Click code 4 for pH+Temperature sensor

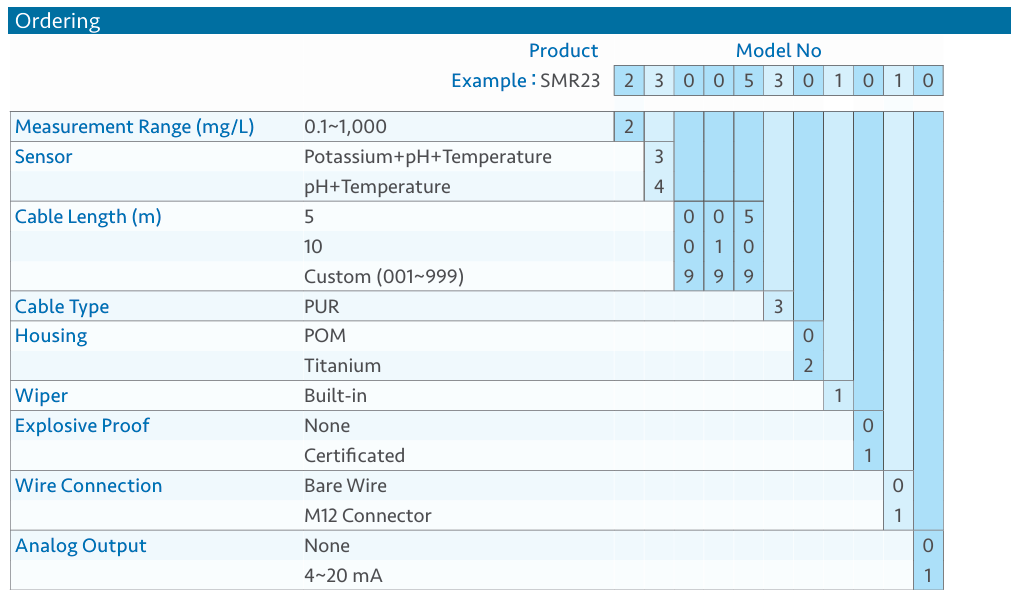pyautogui.click(x=659, y=187)
